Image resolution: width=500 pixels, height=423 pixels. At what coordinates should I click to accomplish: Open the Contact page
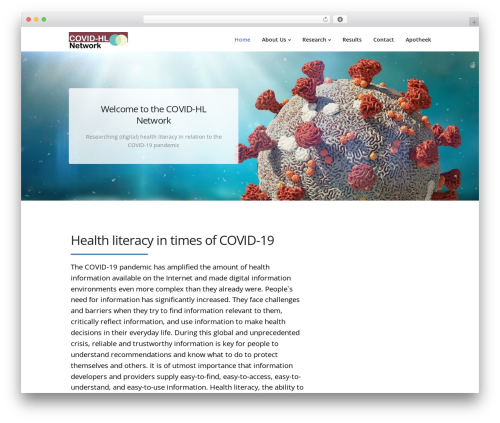coord(383,40)
